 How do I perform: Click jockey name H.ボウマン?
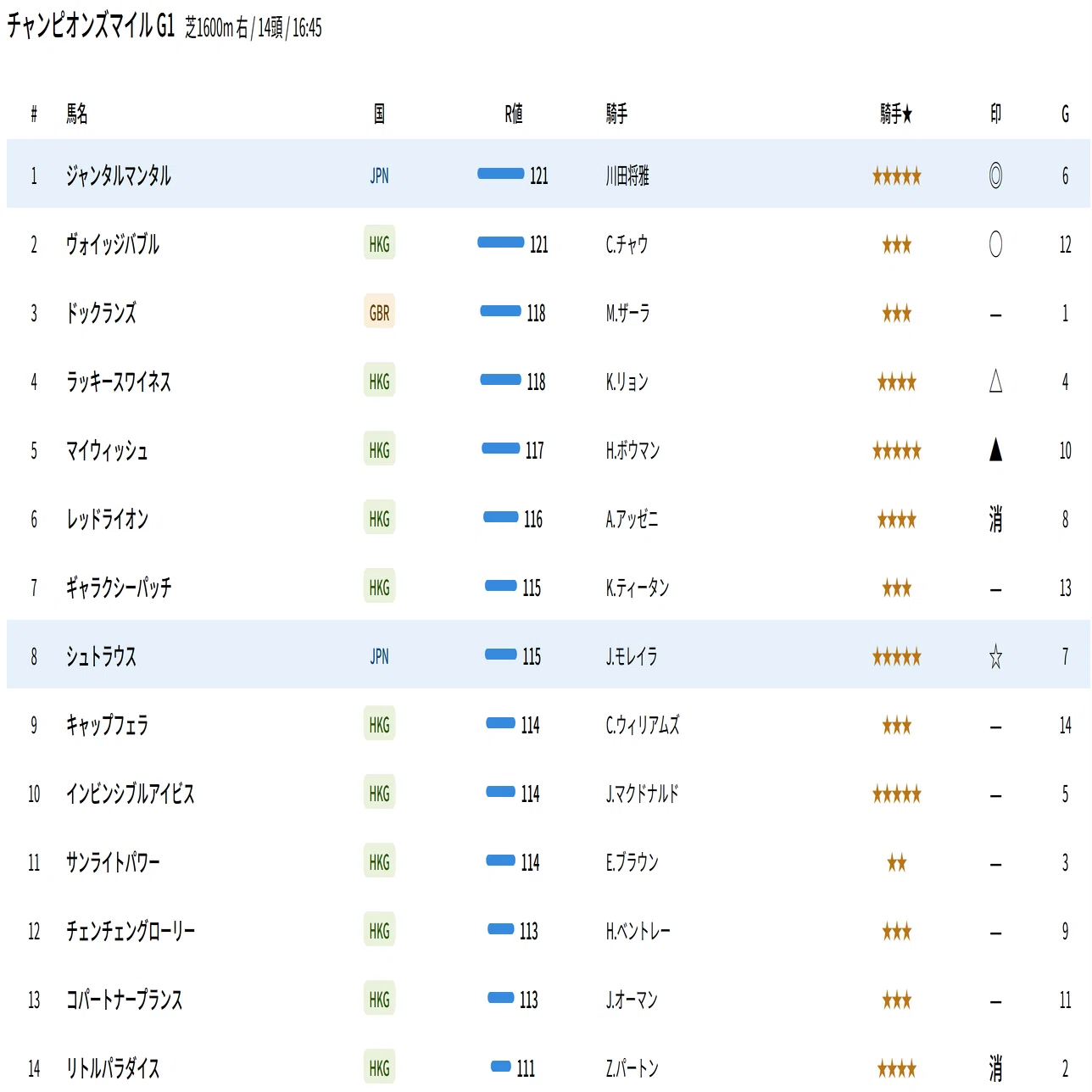(632, 450)
